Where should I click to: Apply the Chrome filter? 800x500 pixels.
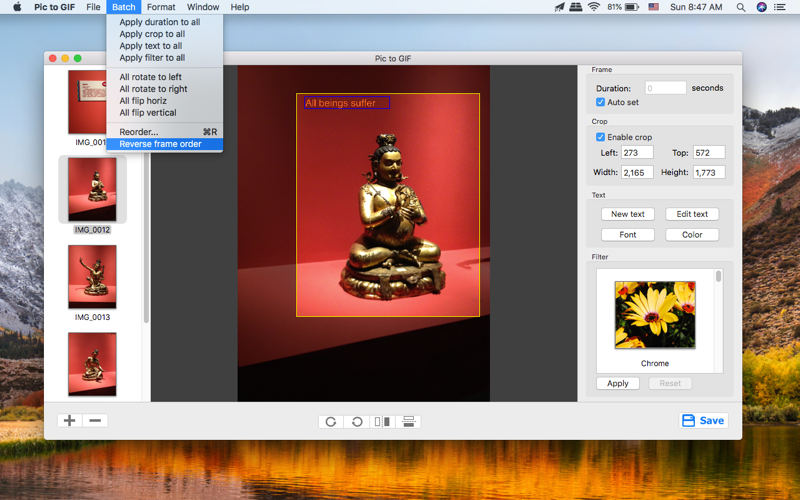tap(618, 383)
